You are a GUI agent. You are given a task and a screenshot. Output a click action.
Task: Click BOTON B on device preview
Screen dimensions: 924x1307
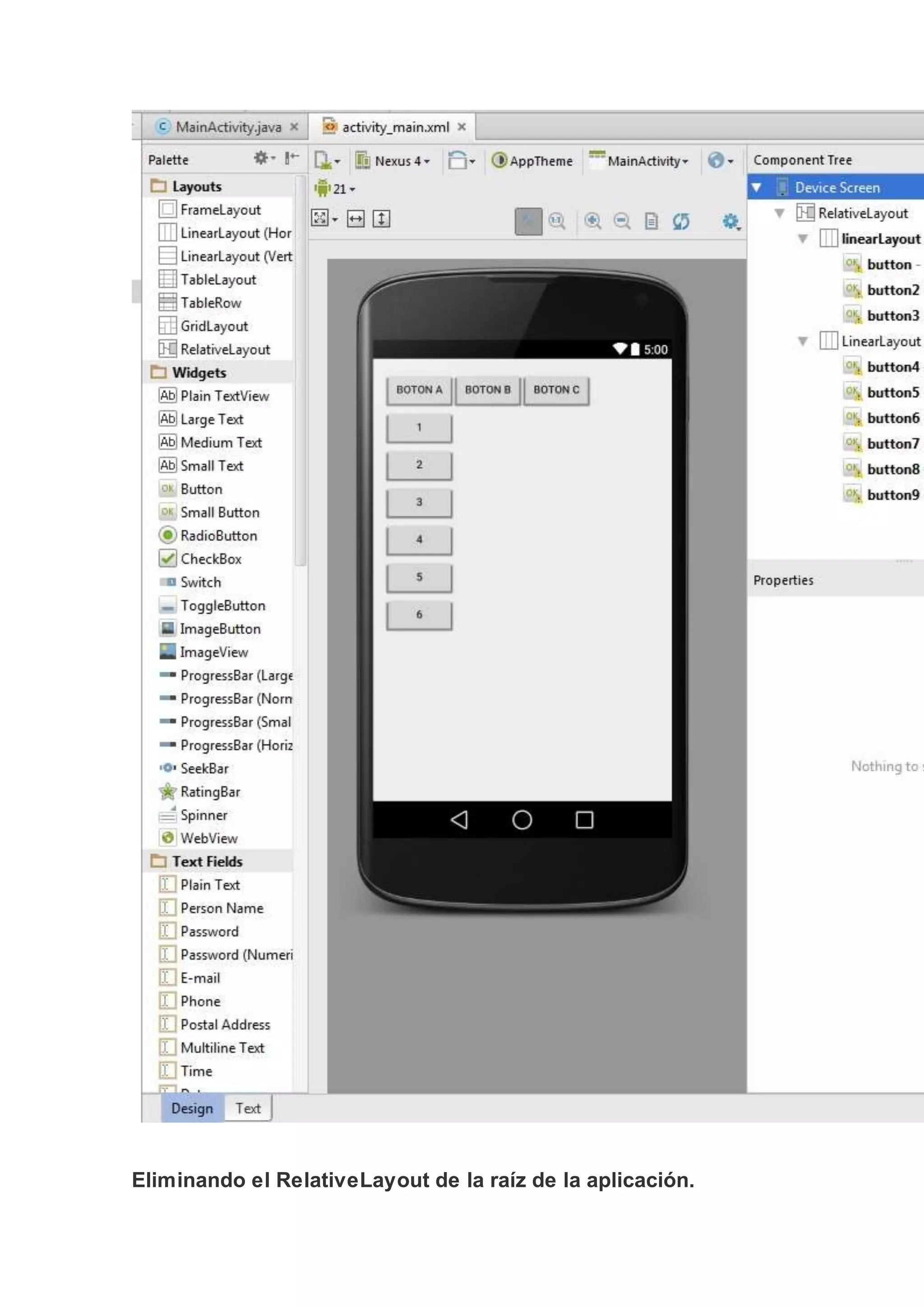(488, 390)
